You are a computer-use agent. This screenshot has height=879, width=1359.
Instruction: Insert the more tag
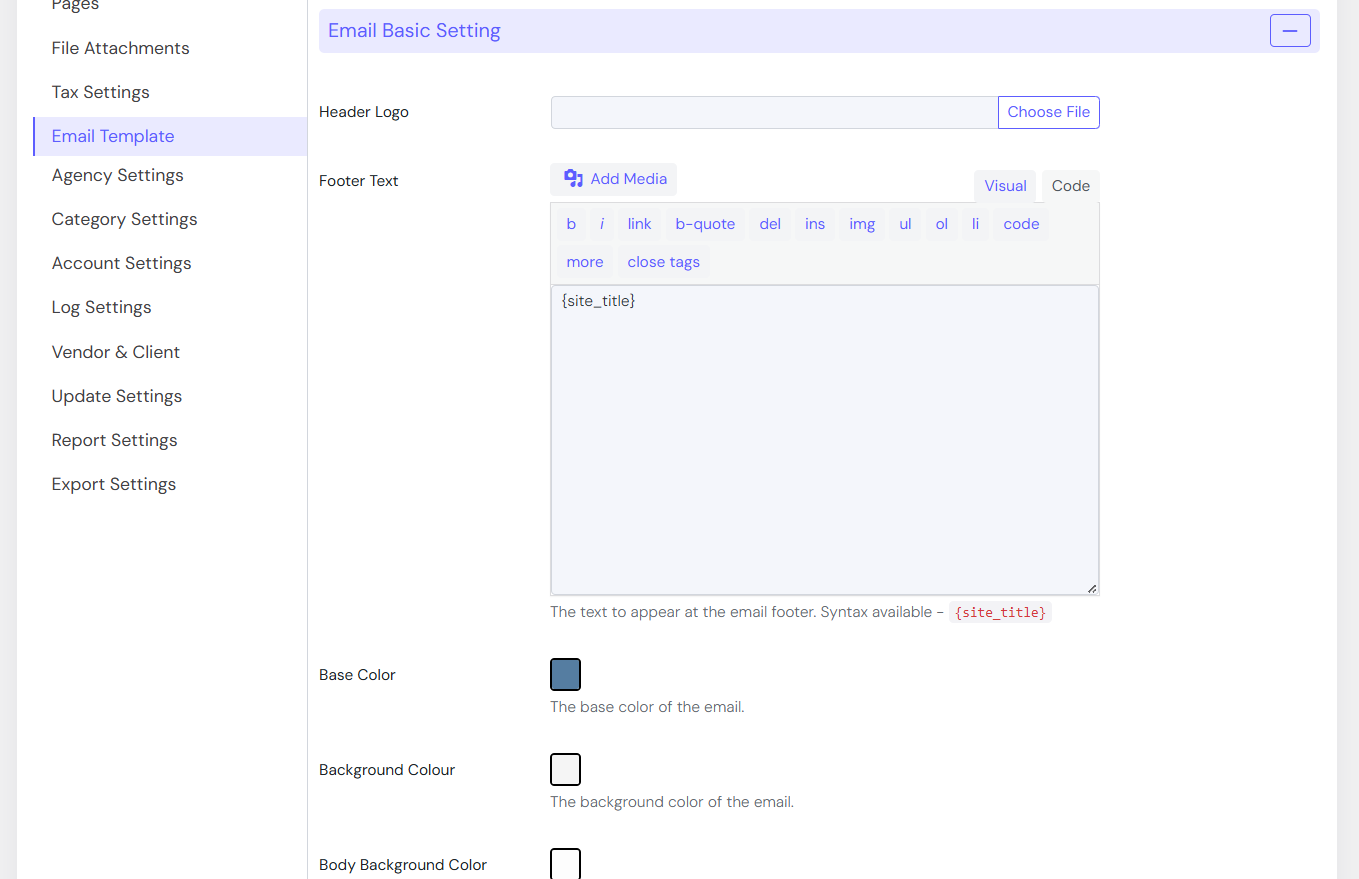click(x=585, y=262)
